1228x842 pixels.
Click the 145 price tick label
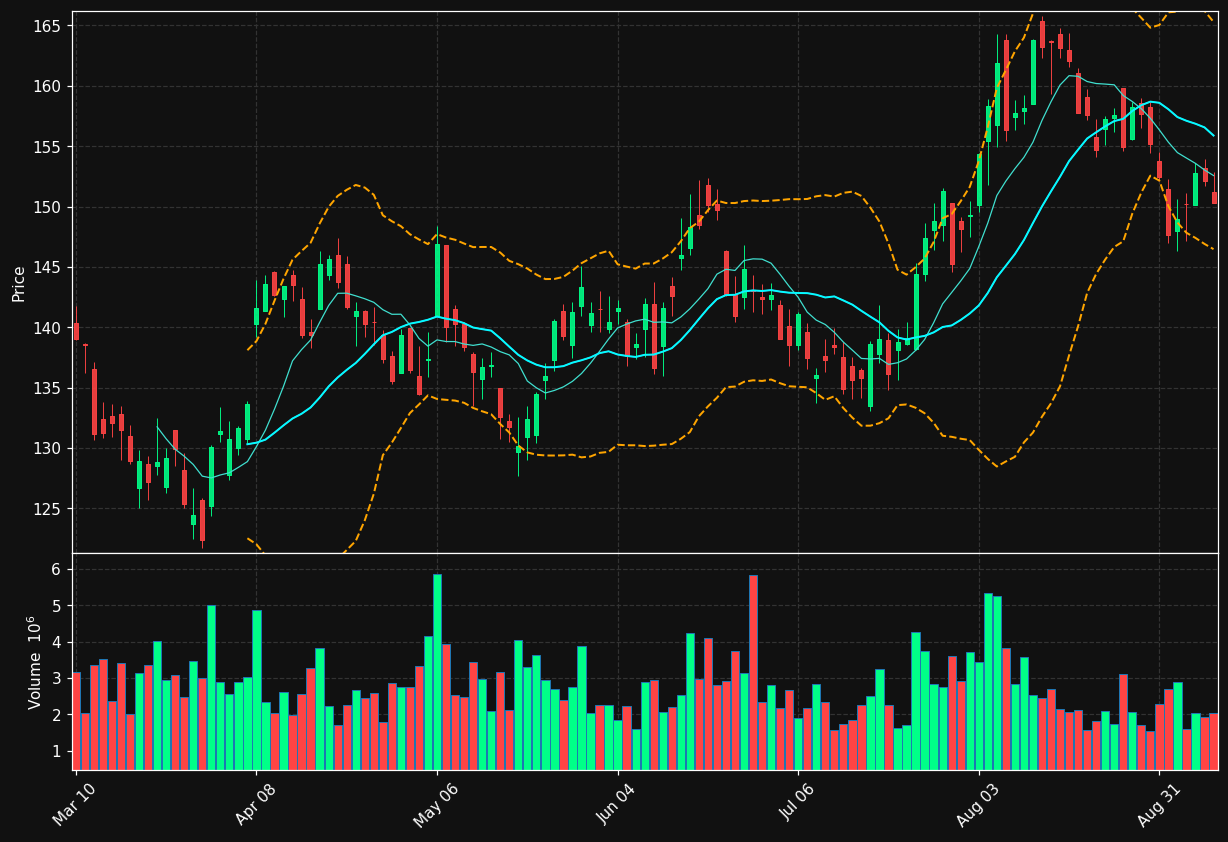[45, 268]
